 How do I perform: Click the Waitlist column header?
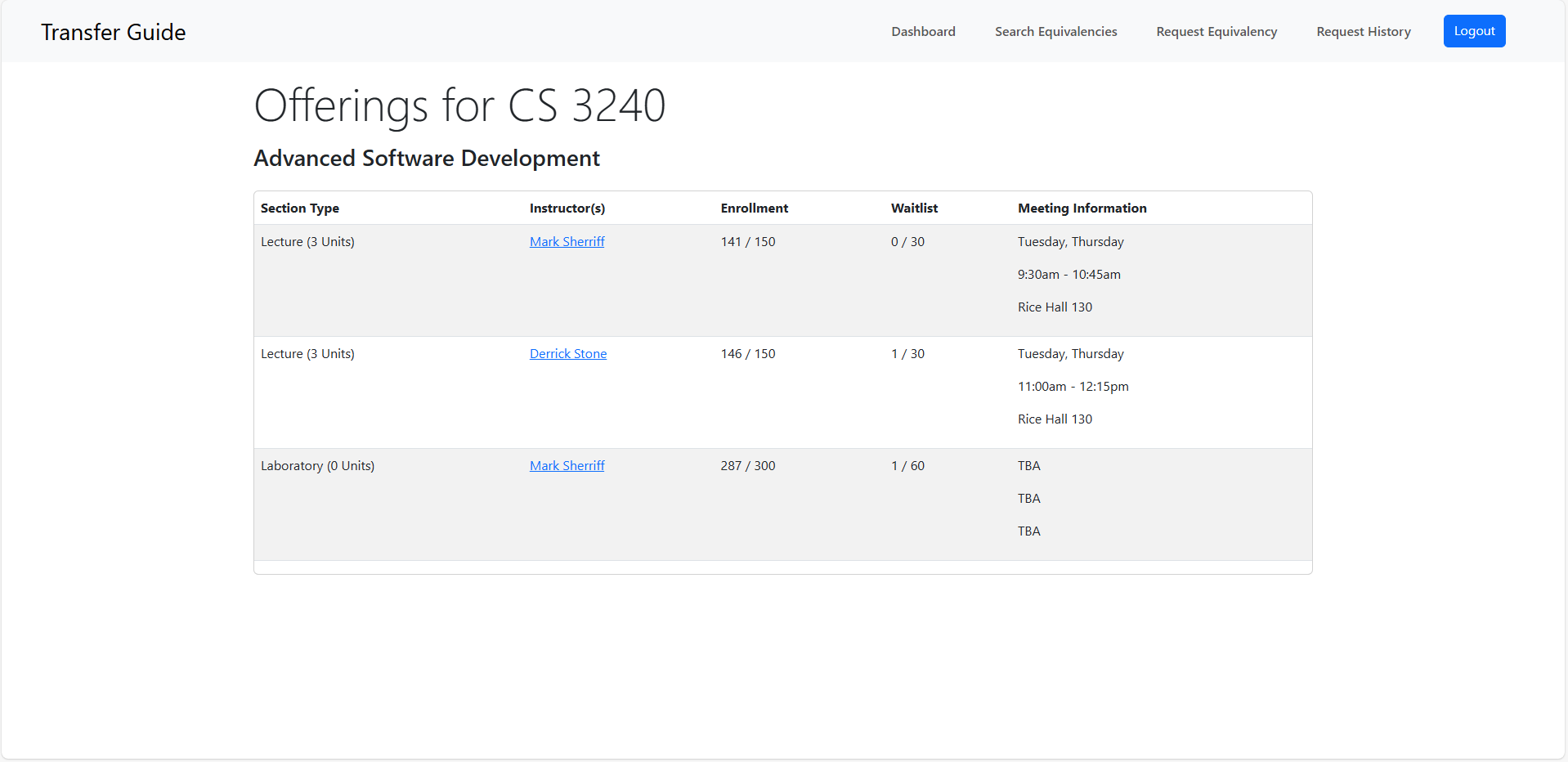tap(914, 208)
